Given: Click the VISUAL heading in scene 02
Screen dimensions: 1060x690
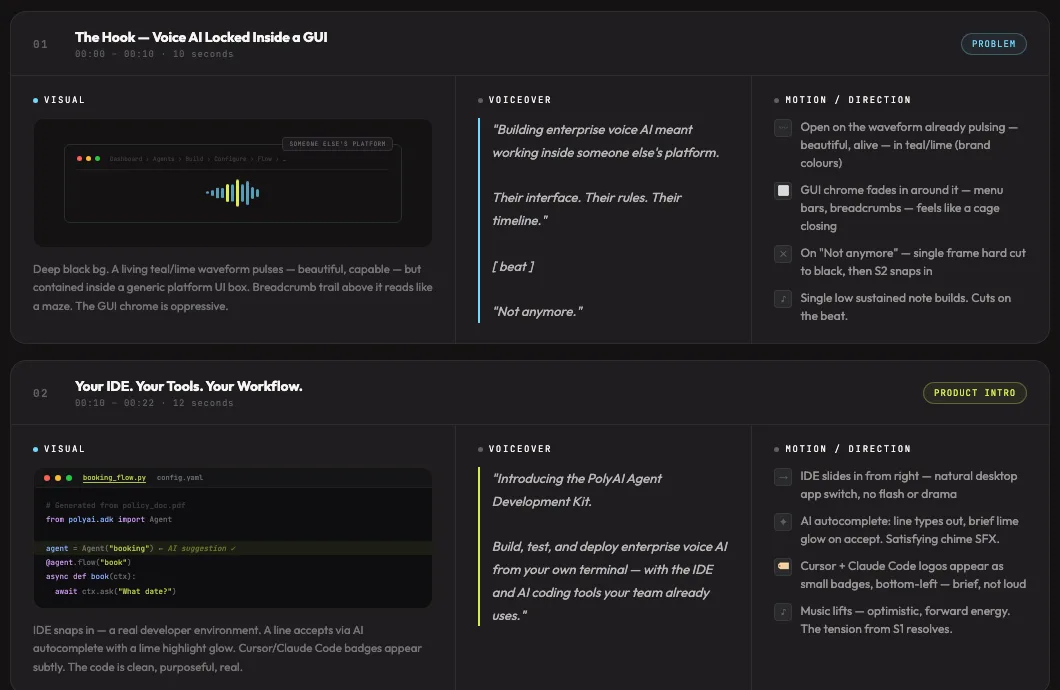Looking at the screenshot, I should click(x=64, y=449).
